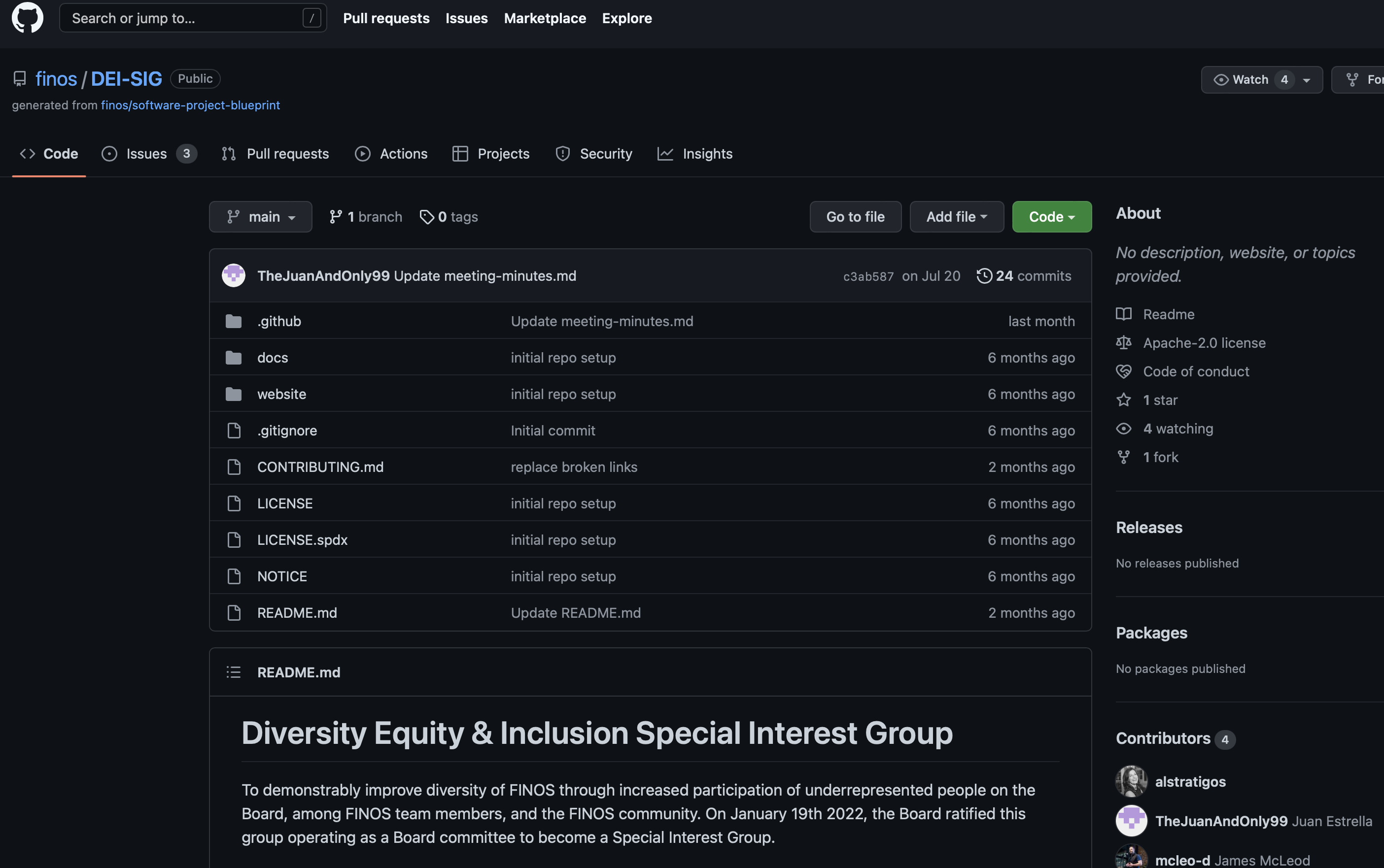The height and width of the screenshot is (868, 1384).
Task: Open the Projects tab
Action: (491, 154)
